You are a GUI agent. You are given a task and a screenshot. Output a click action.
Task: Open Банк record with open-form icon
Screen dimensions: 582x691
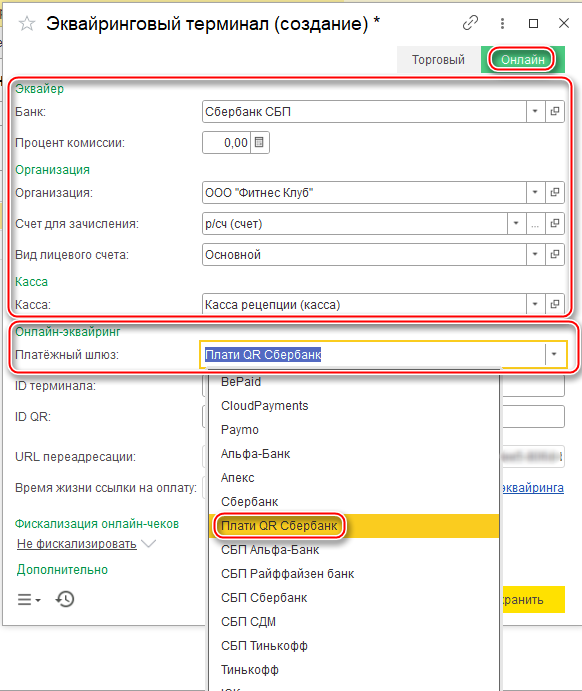pyautogui.click(x=555, y=111)
